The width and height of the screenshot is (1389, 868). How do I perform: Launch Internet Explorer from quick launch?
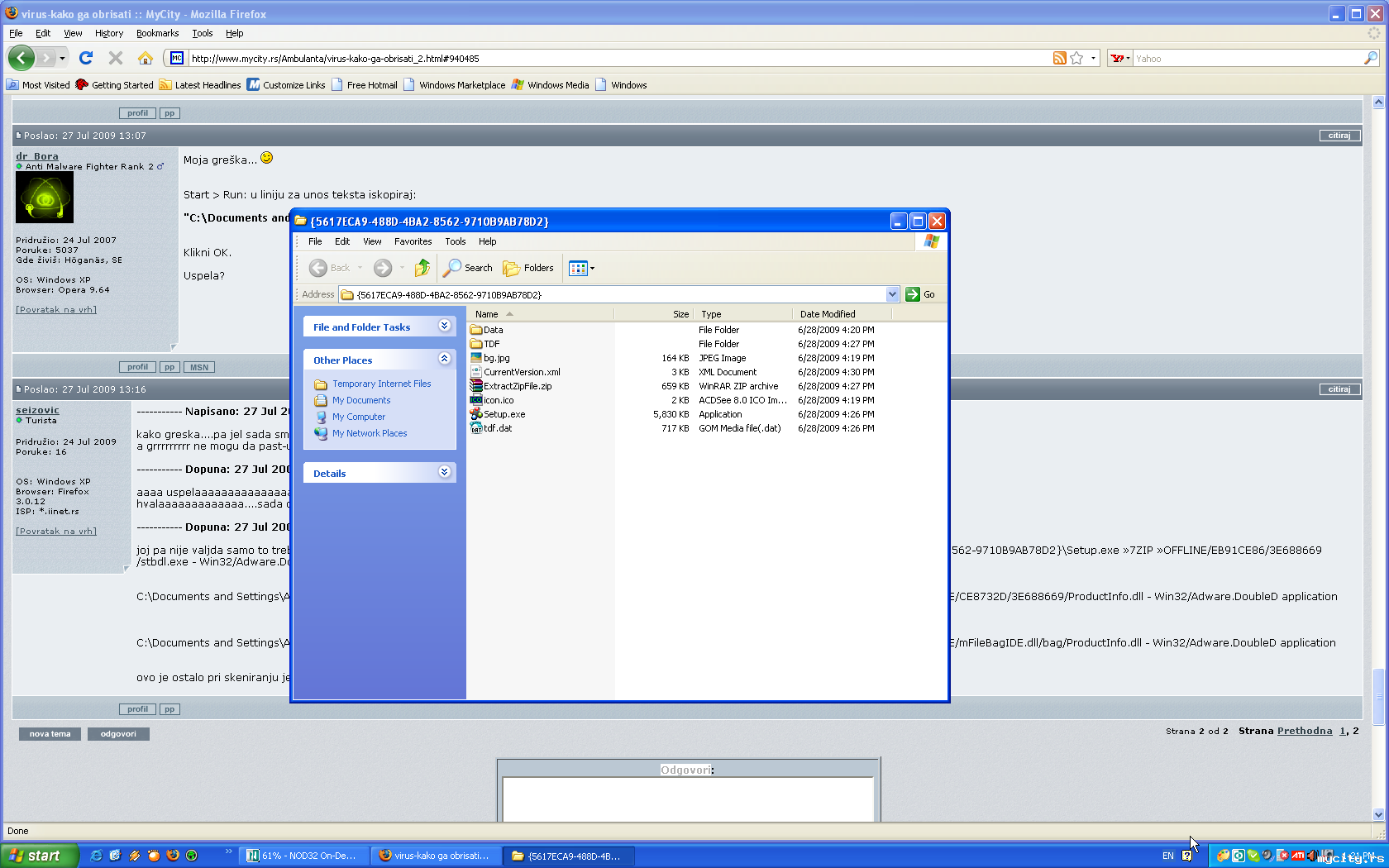coord(97,856)
